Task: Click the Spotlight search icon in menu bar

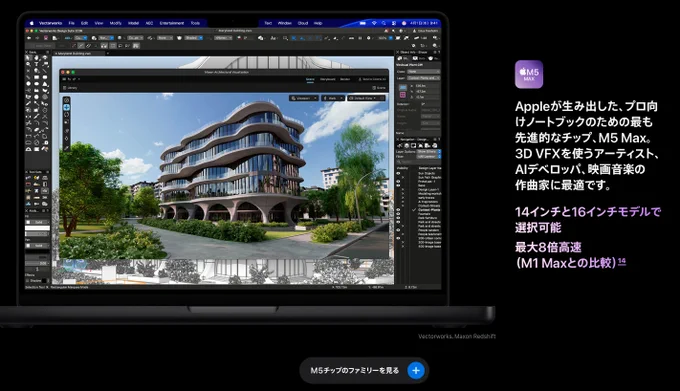Action: coord(384,23)
